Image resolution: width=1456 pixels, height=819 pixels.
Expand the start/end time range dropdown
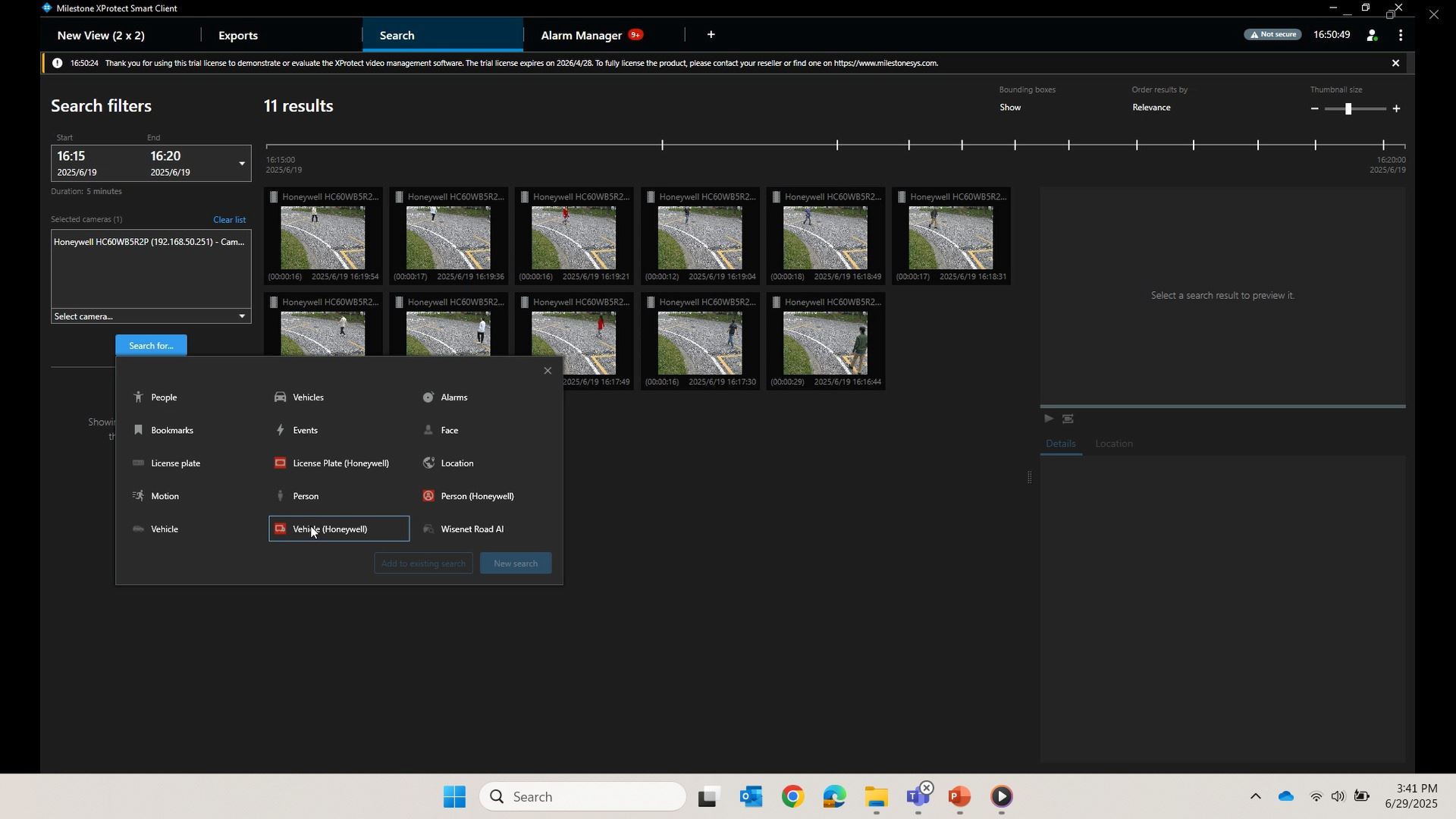pyautogui.click(x=242, y=164)
